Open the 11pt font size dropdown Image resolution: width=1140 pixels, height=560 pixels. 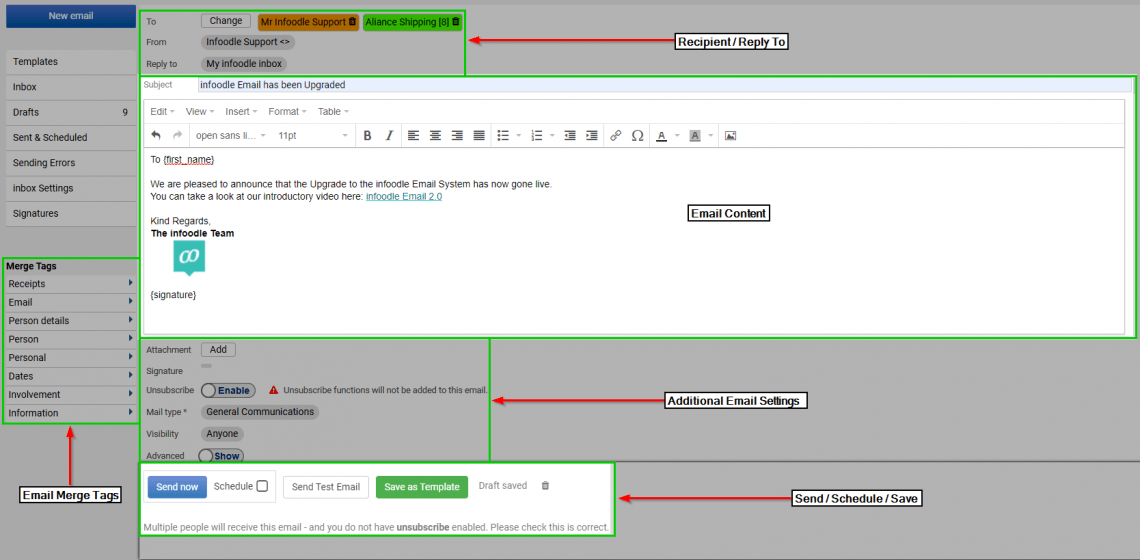point(313,135)
